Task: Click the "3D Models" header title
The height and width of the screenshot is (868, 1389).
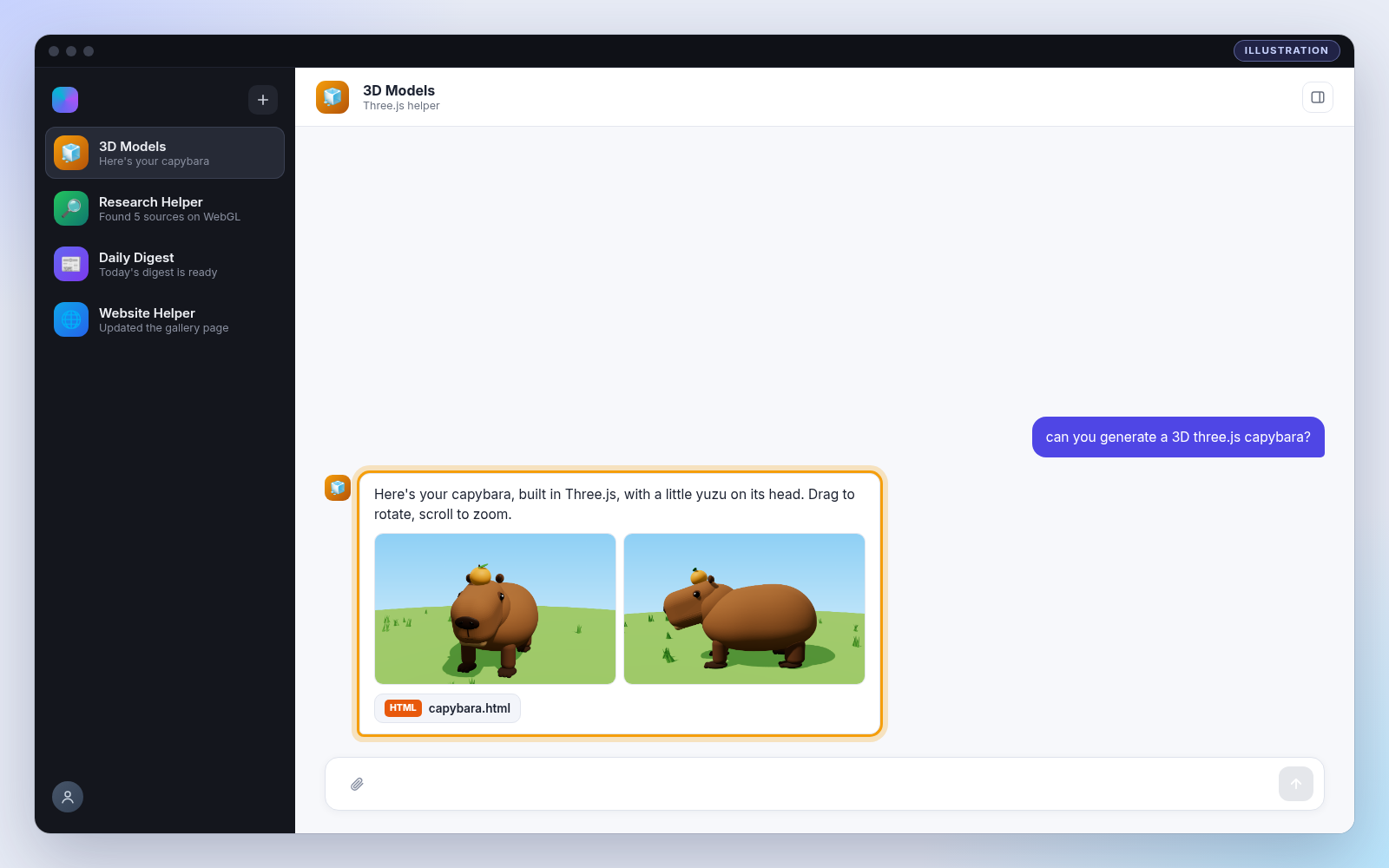Action: tap(398, 90)
